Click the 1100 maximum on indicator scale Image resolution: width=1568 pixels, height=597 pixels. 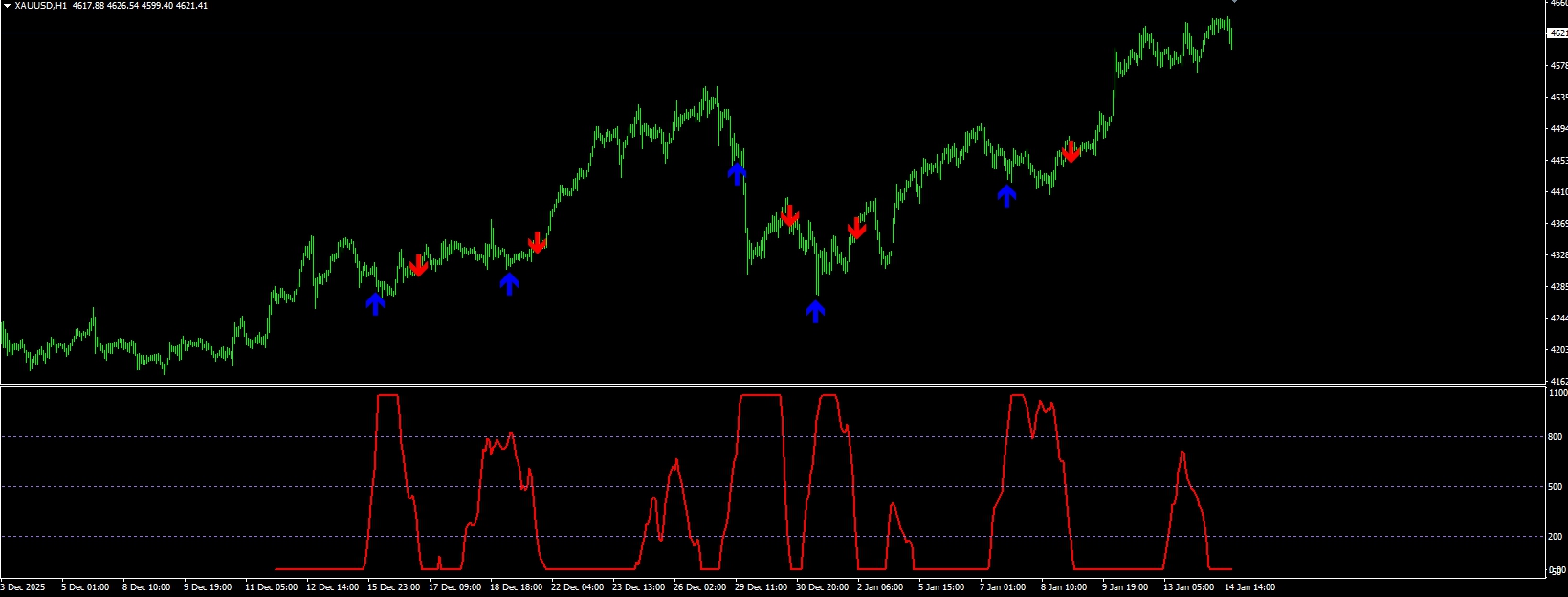pos(1558,393)
